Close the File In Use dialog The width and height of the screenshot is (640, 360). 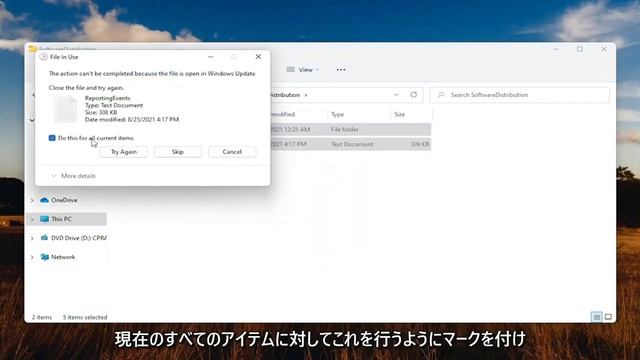click(258, 57)
